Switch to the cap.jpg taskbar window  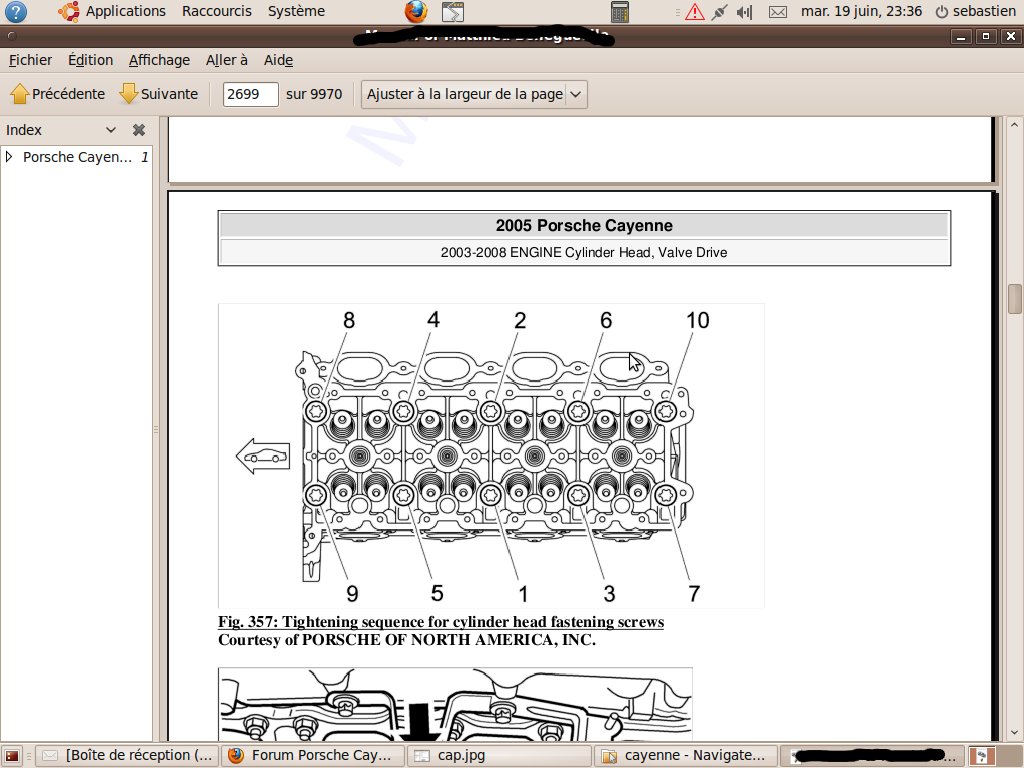(499, 756)
